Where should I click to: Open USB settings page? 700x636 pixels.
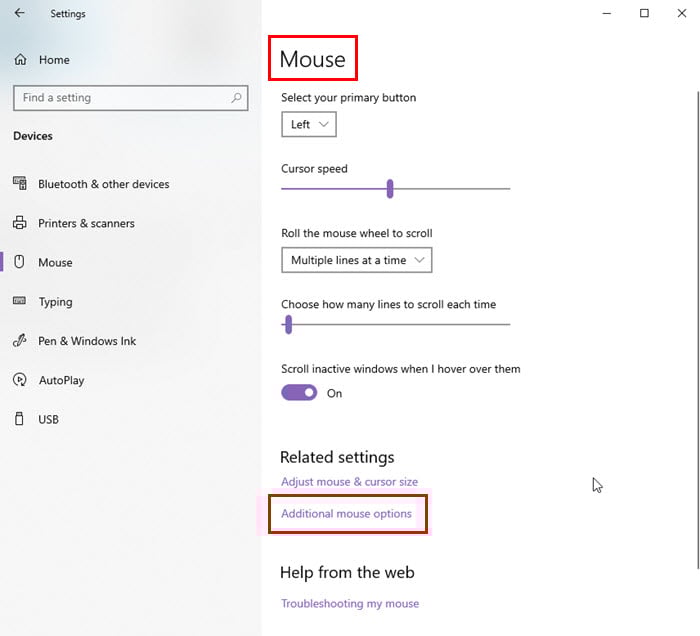[48, 420]
